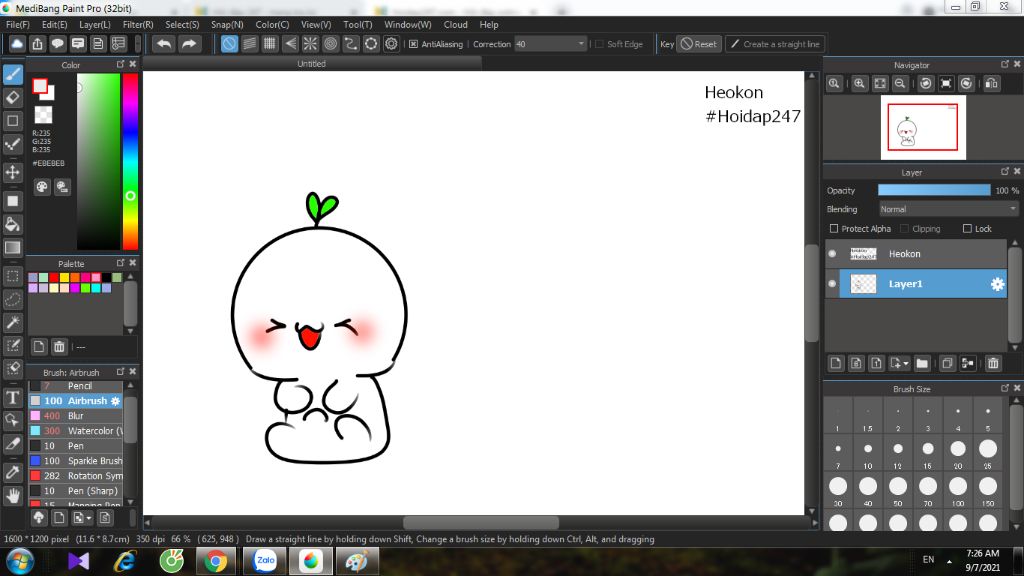Screen dimensions: 1024x576
Task: Click the foreground red color swatch
Action: pos(40,86)
